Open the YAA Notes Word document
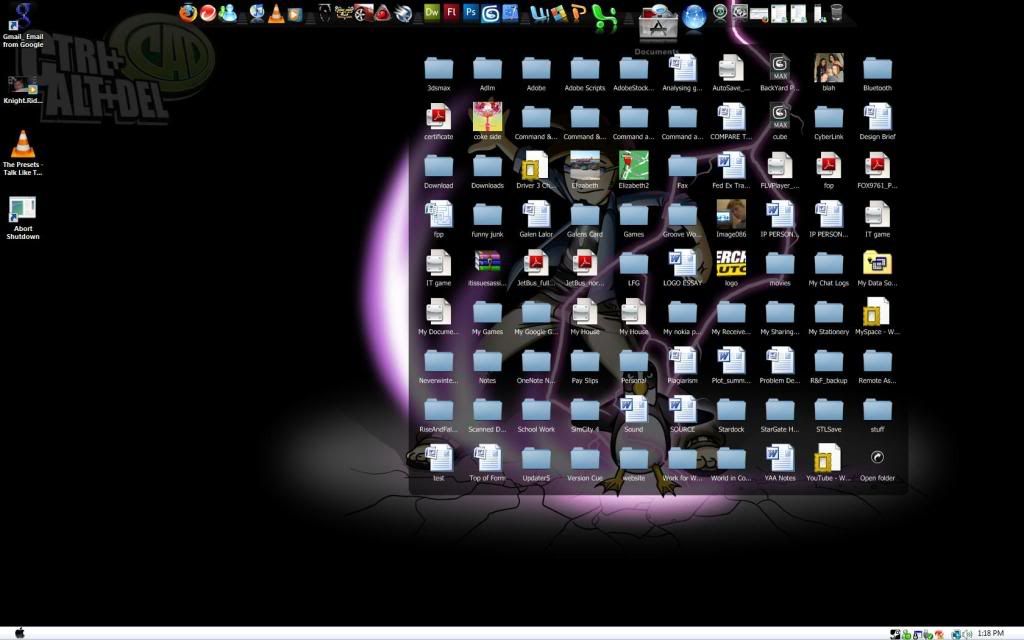The image size is (1024, 640). (x=780, y=464)
